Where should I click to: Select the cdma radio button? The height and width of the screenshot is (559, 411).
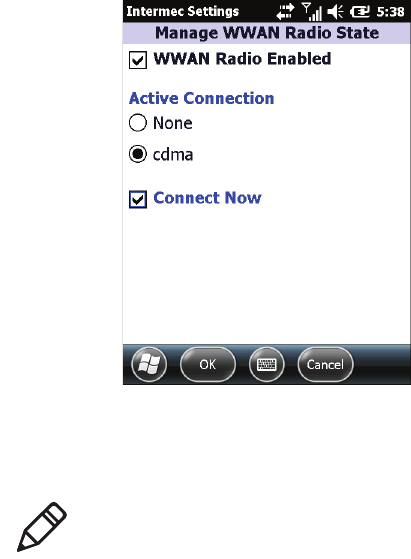(138, 154)
